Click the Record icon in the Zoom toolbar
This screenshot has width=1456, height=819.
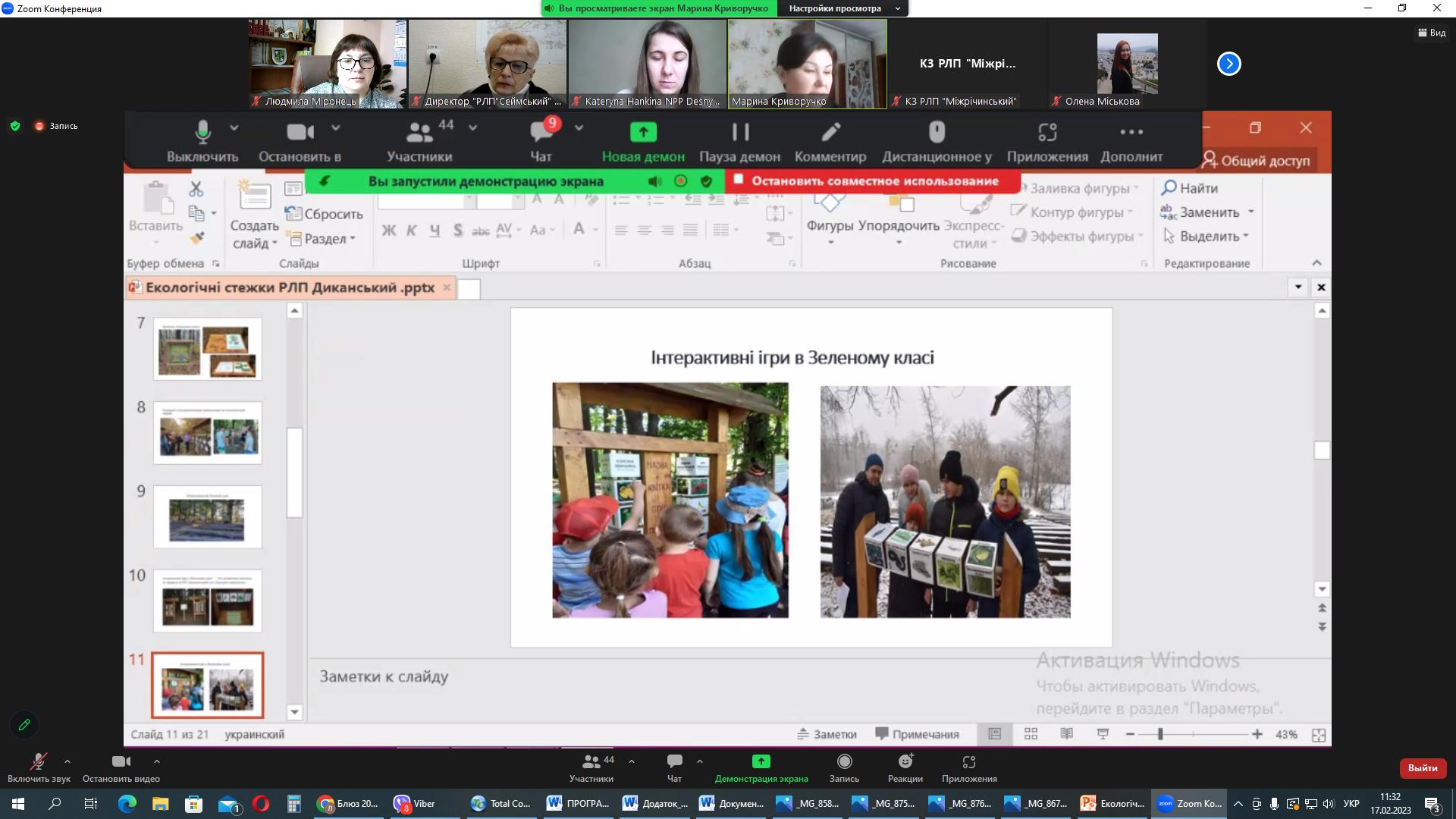point(844,761)
